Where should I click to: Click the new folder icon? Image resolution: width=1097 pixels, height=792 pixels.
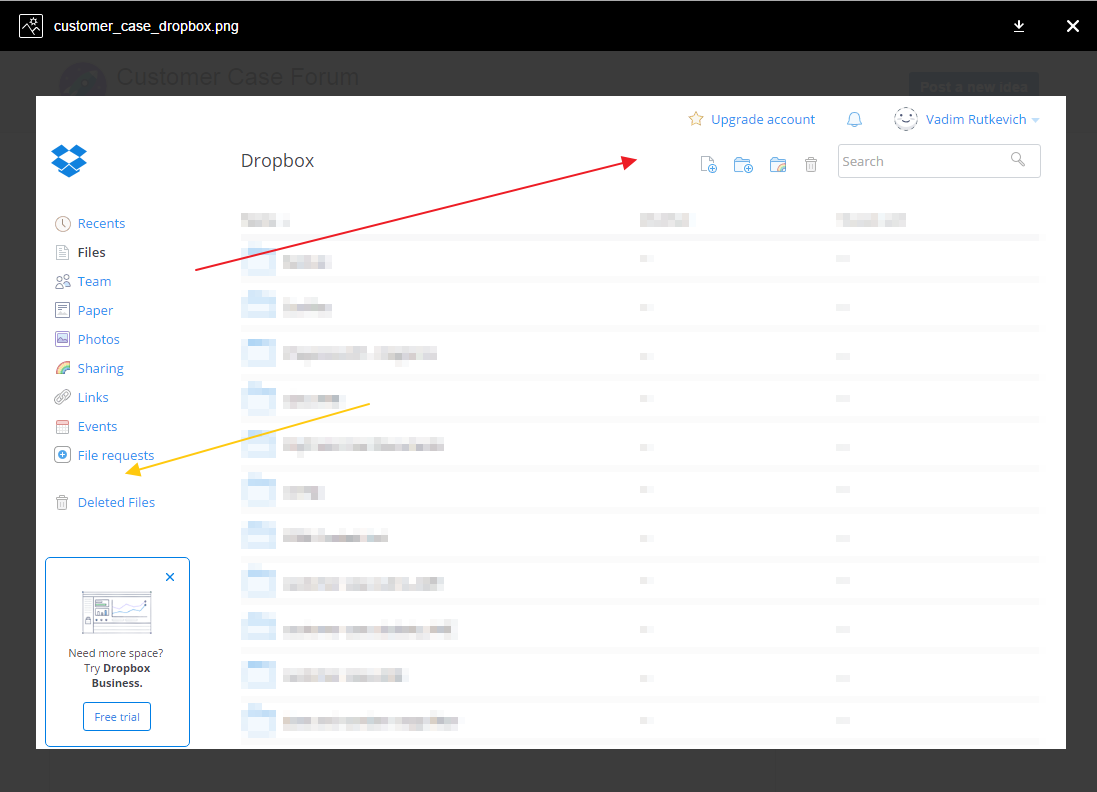coord(743,165)
